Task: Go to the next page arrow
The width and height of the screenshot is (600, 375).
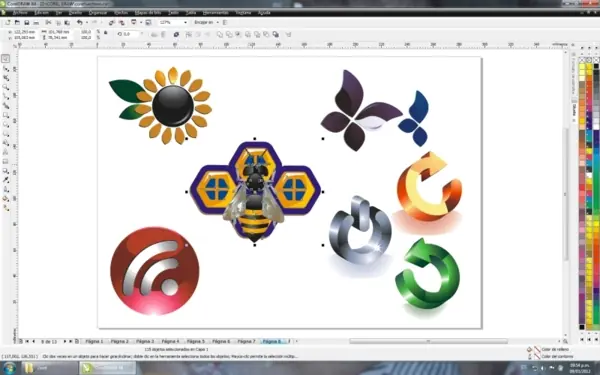Action: 65,341
